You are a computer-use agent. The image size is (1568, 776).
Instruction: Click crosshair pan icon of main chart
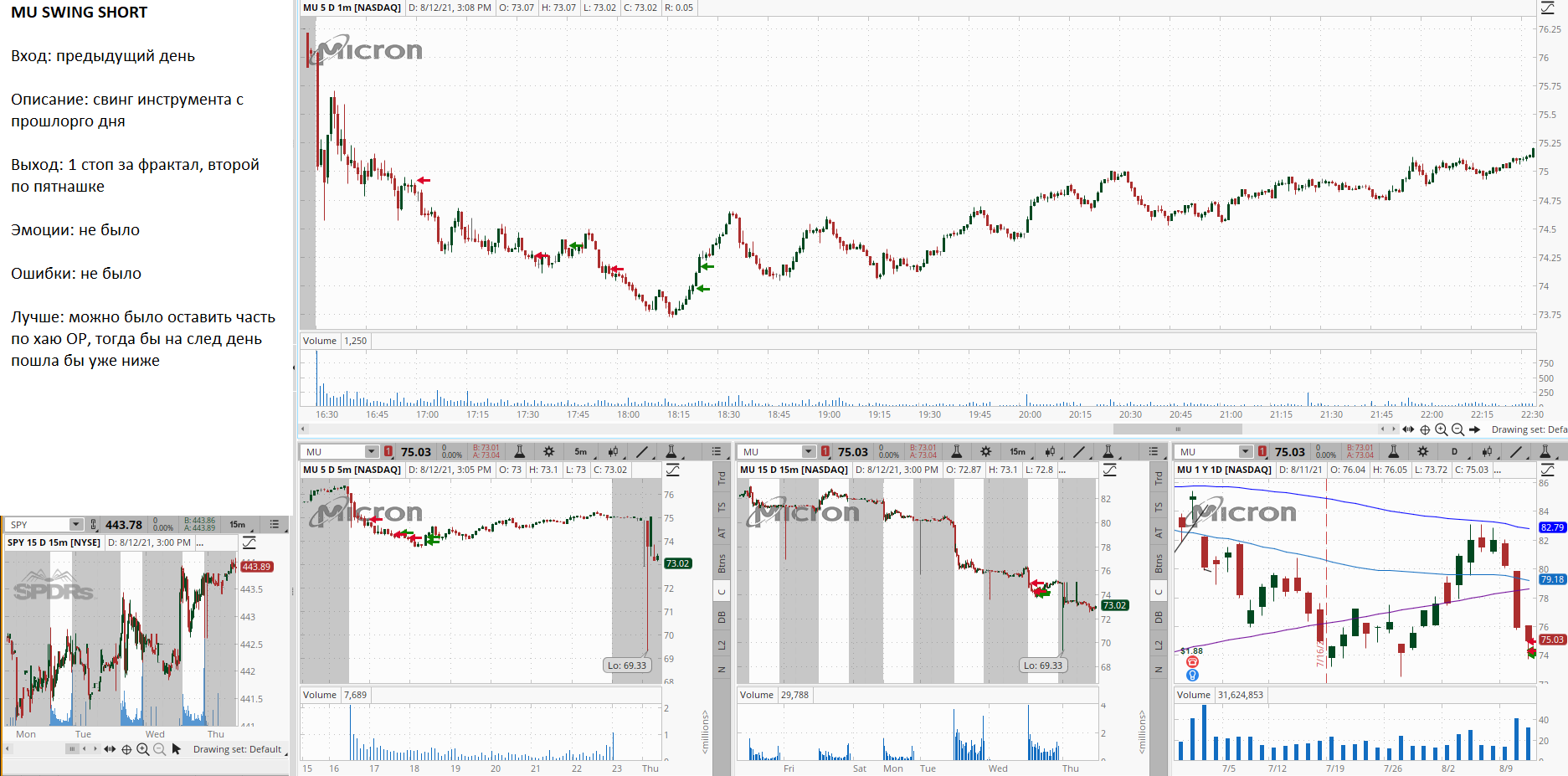pos(1425,429)
